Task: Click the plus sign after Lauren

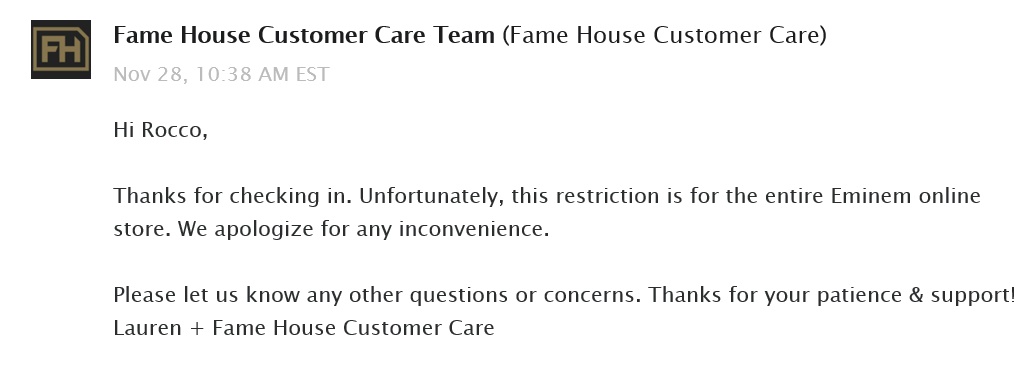Action: pyautogui.click(x=197, y=328)
